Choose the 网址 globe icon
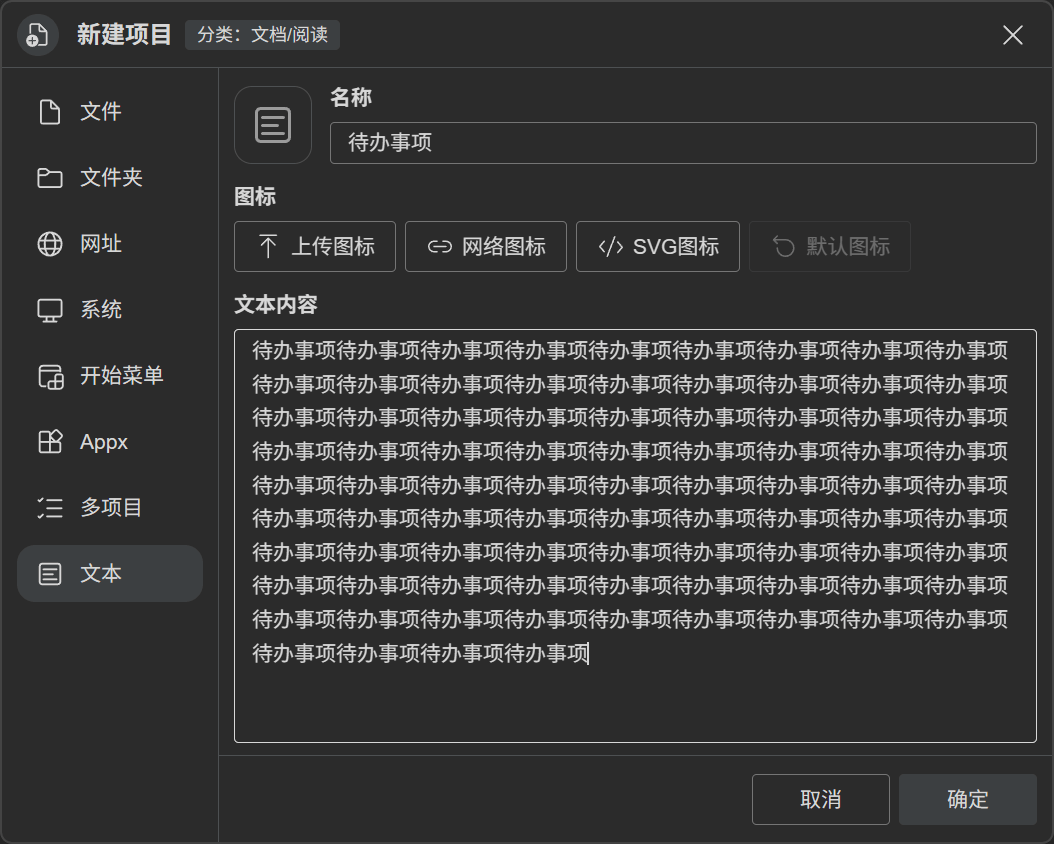The width and height of the screenshot is (1054, 844). tap(50, 244)
